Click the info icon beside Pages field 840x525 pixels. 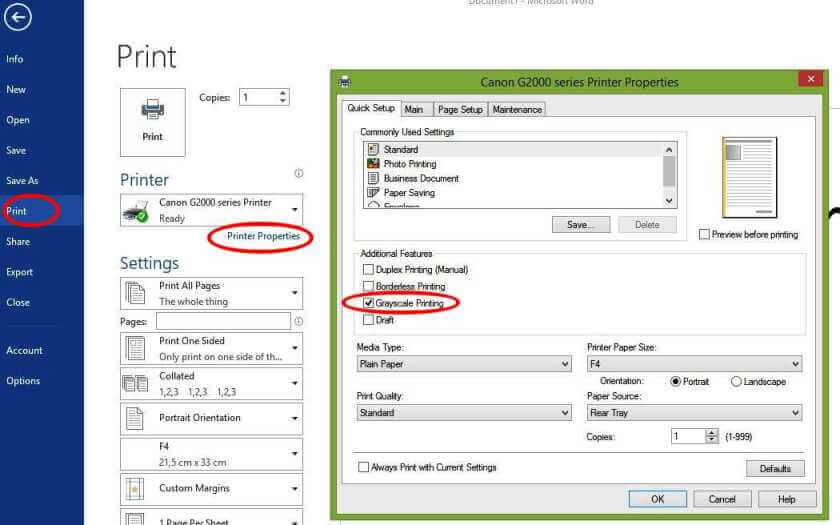click(x=298, y=321)
